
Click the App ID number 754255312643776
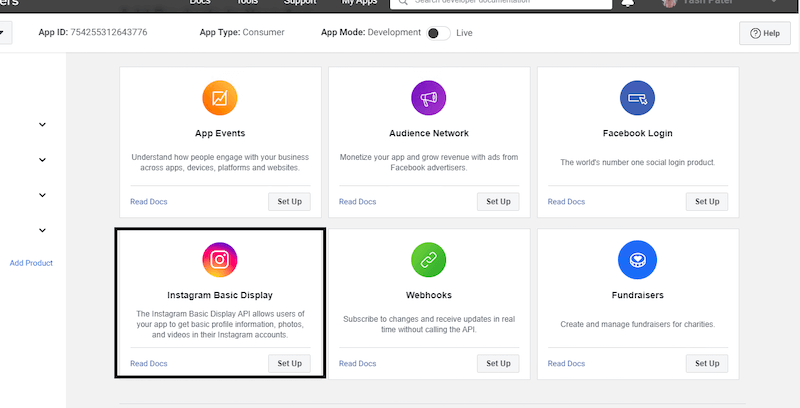click(x=109, y=32)
